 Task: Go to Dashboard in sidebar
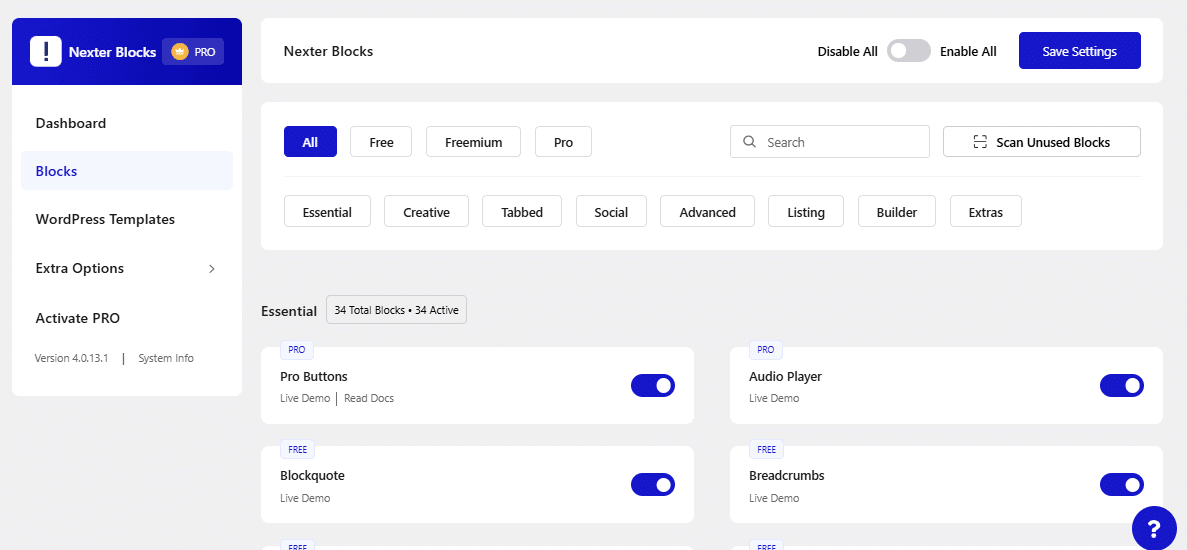pyautogui.click(x=70, y=123)
